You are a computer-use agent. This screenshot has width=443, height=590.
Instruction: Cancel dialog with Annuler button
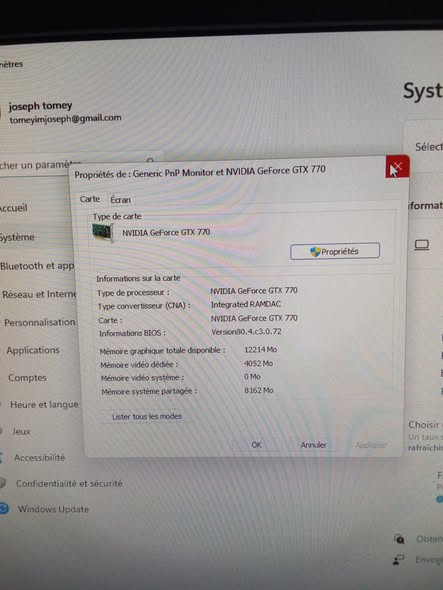(x=313, y=445)
